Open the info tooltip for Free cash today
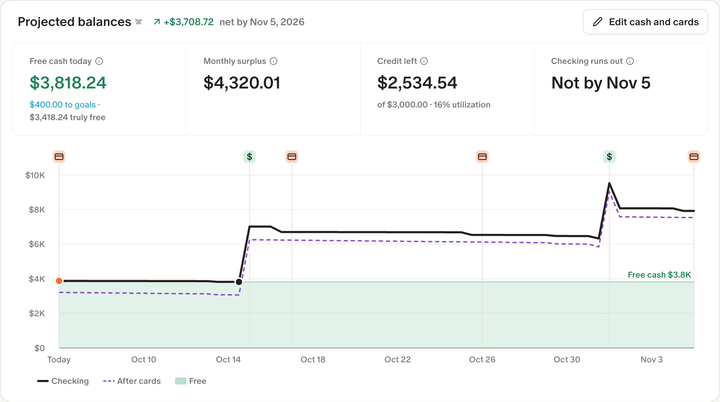The height and width of the screenshot is (402, 720). pos(99,61)
